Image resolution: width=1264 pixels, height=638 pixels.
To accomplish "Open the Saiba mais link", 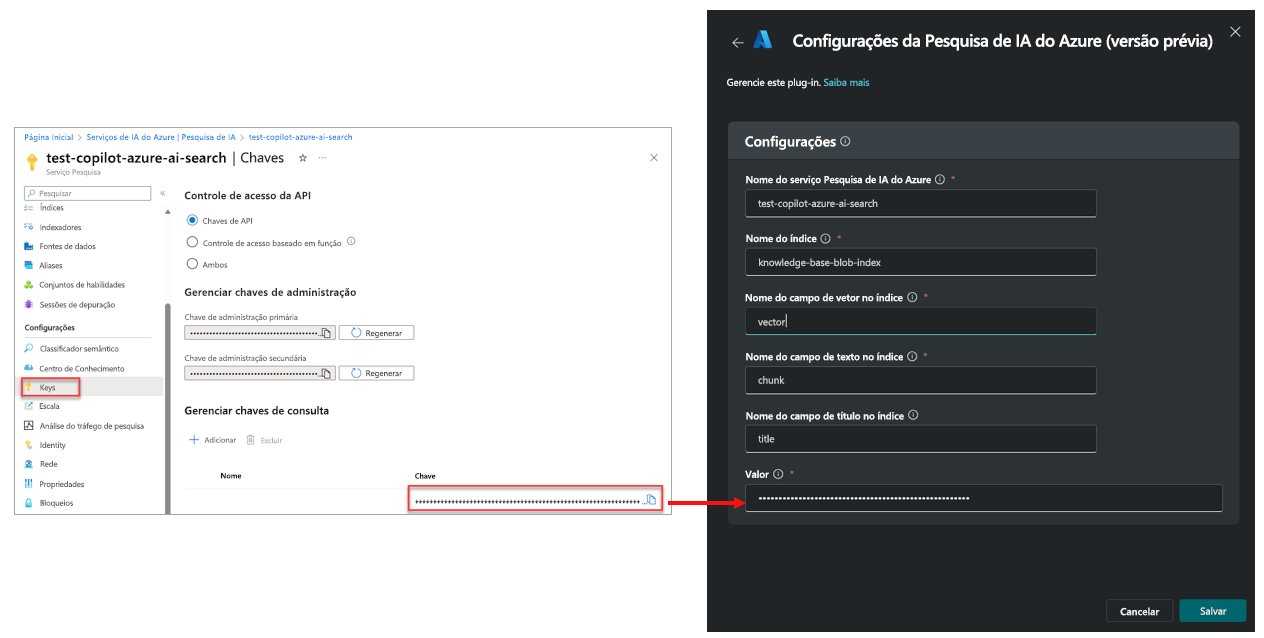I will pos(846,82).
